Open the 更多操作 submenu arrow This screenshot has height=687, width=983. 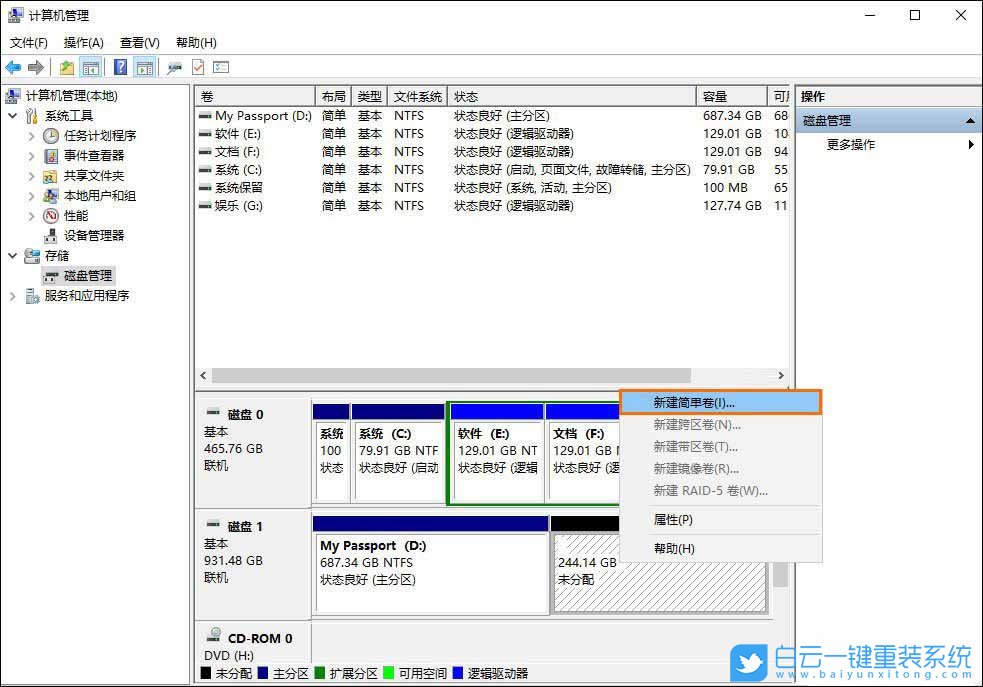coord(969,143)
